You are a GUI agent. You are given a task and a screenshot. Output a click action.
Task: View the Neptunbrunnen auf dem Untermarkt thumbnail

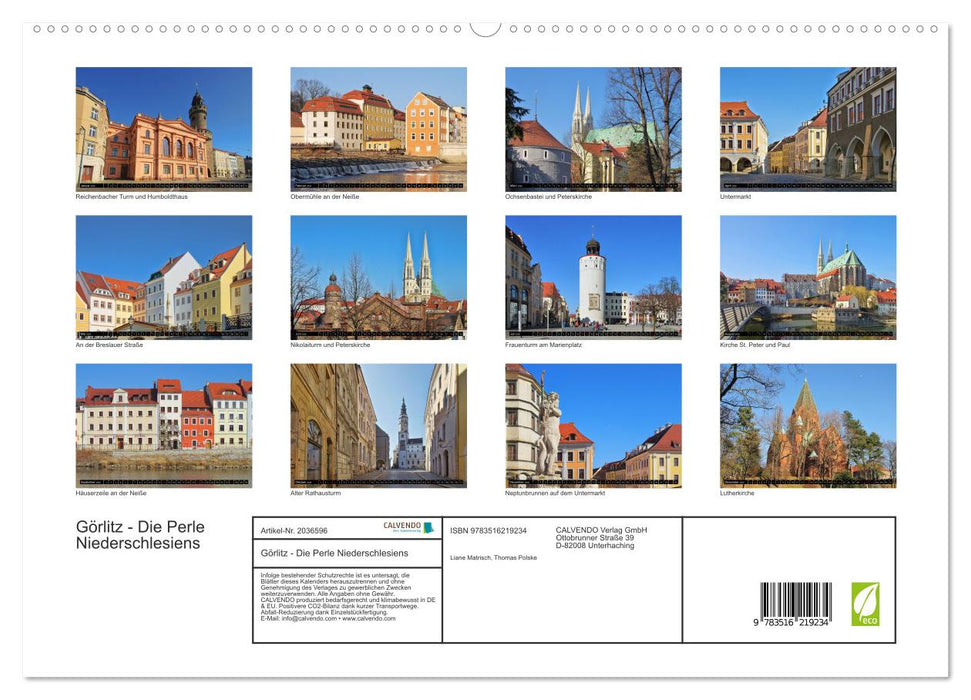[x=594, y=424]
